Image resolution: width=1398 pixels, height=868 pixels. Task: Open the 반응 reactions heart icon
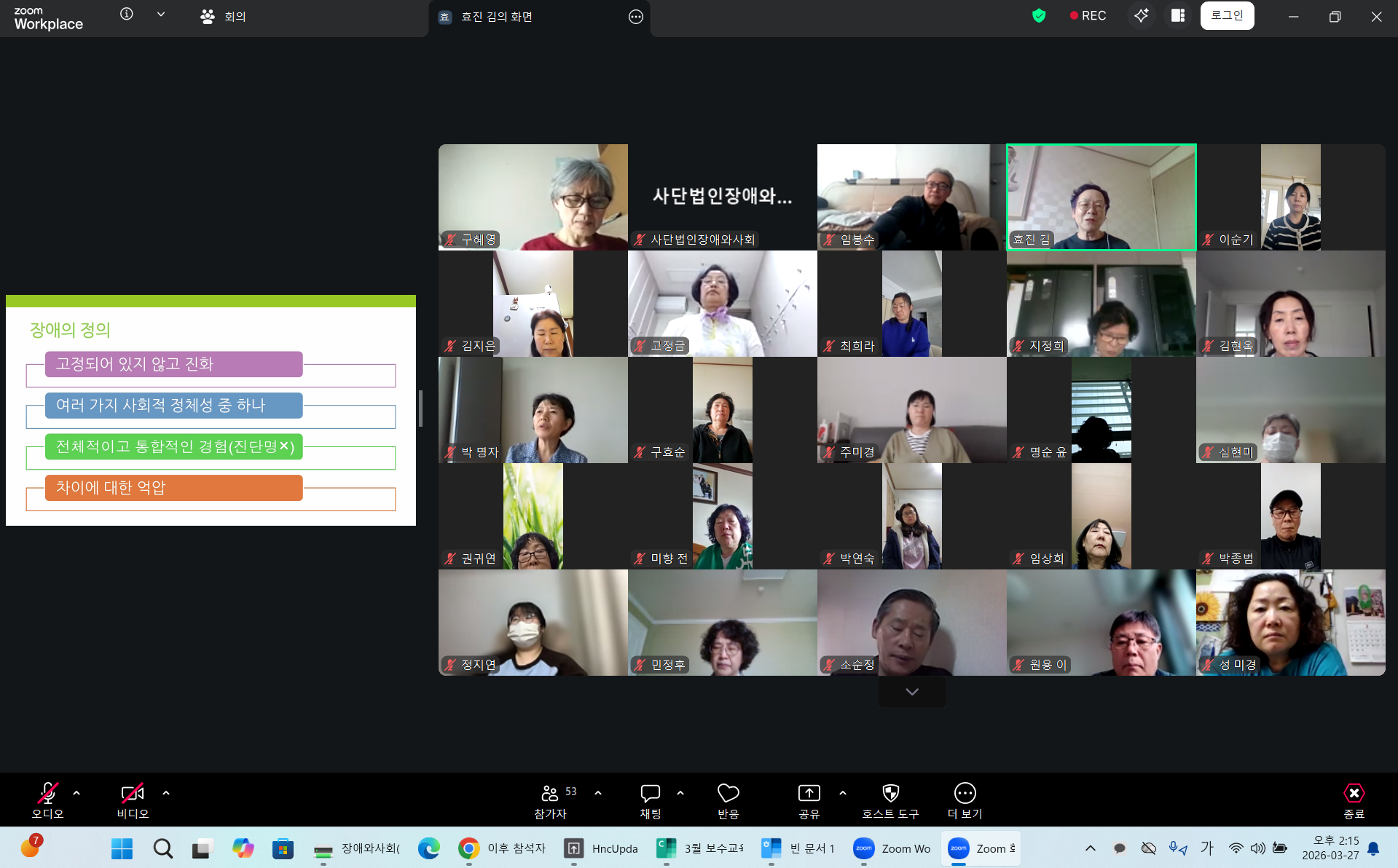pyautogui.click(x=728, y=800)
